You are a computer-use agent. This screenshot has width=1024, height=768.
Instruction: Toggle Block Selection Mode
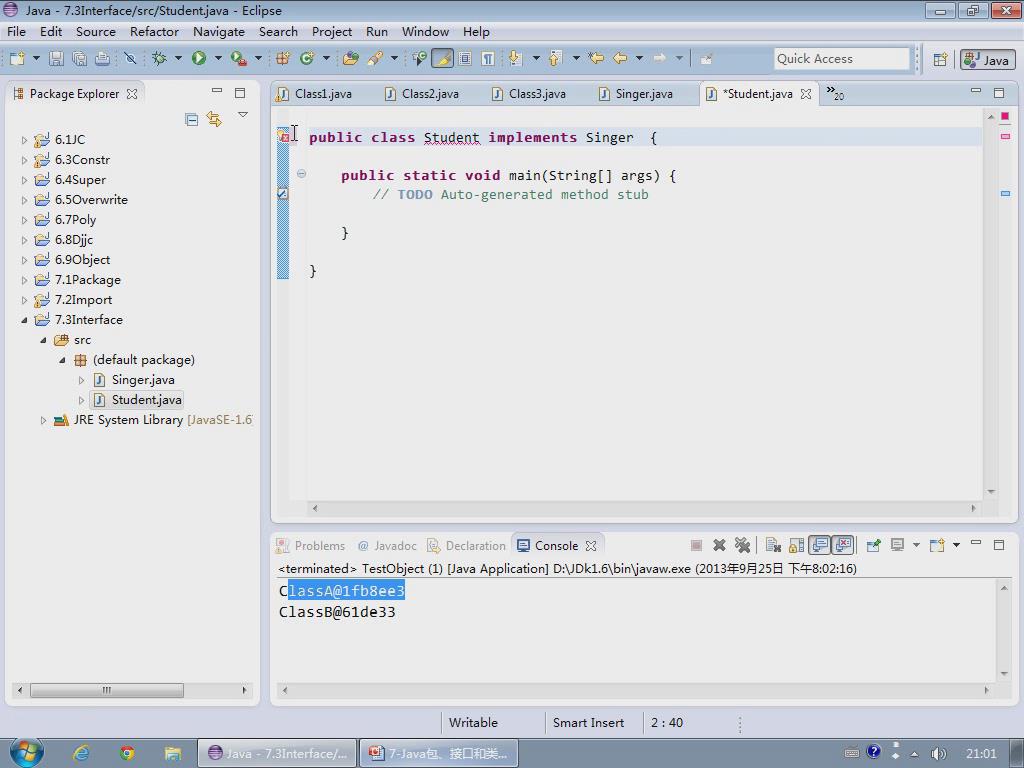tap(465, 59)
